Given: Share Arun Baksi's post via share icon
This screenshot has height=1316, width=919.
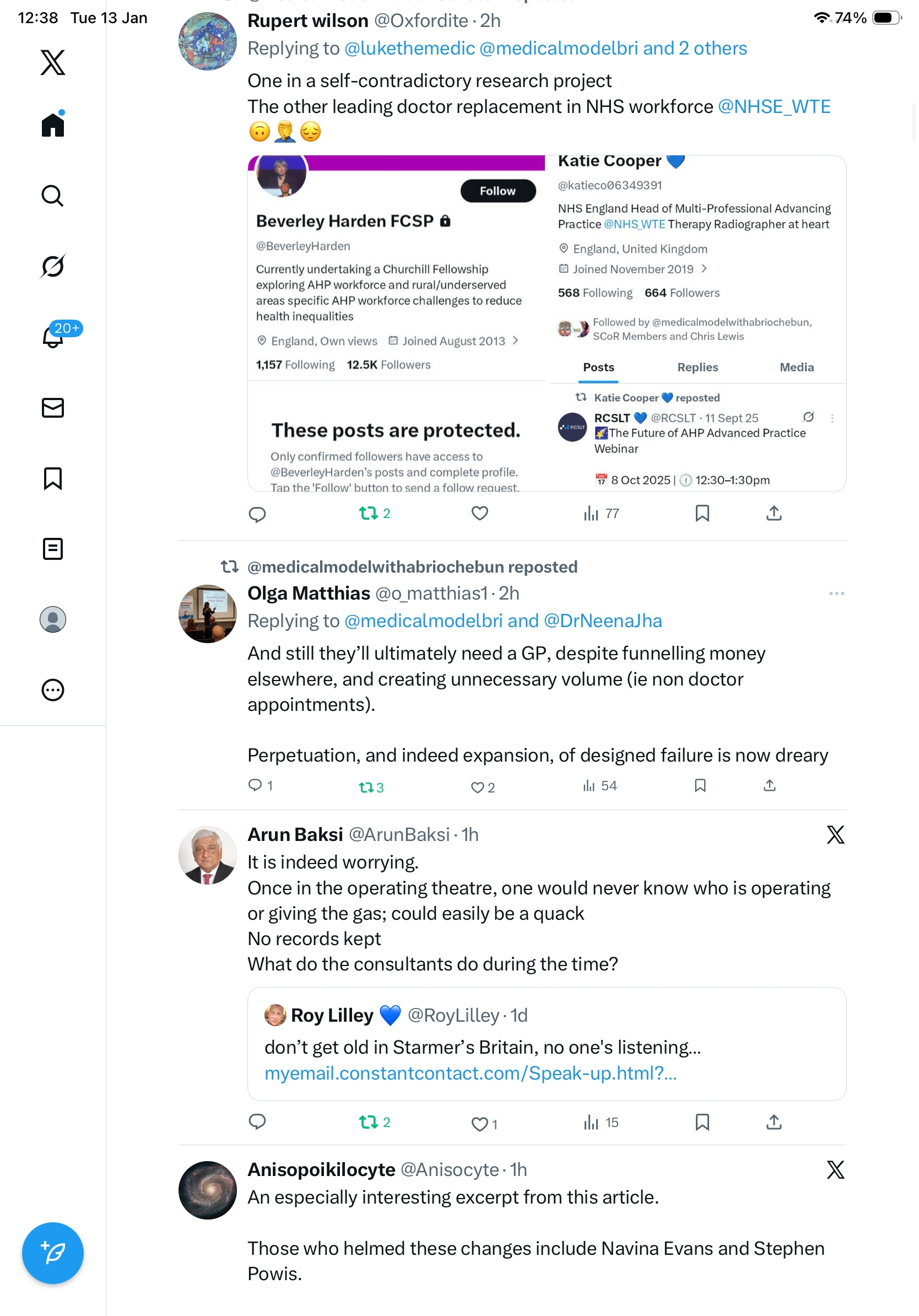Looking at the screenshot, I should pos(774,1121).
